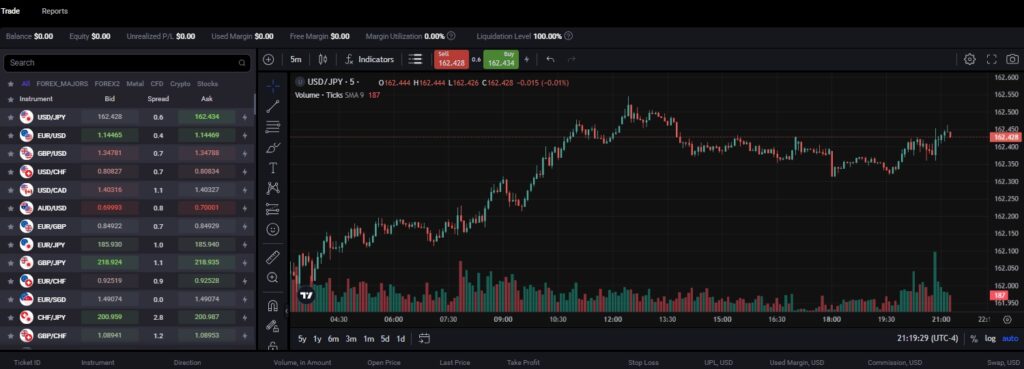Switch to the Trade tab
1024x369 pixels.
[x=10, y=11]
